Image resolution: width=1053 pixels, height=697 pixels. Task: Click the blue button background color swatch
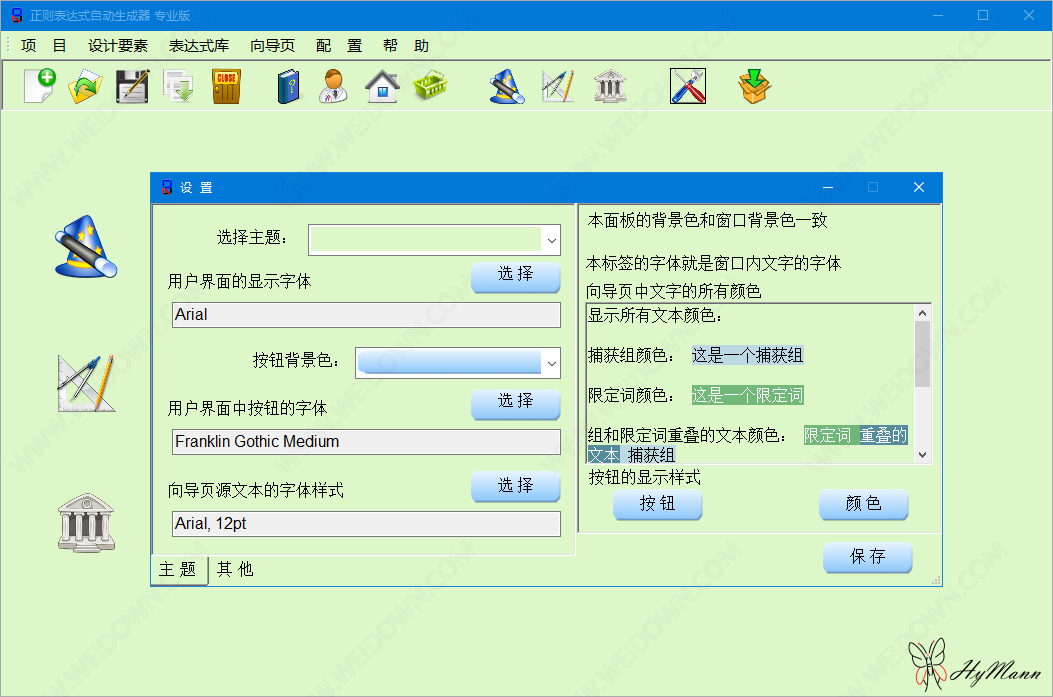449,363
